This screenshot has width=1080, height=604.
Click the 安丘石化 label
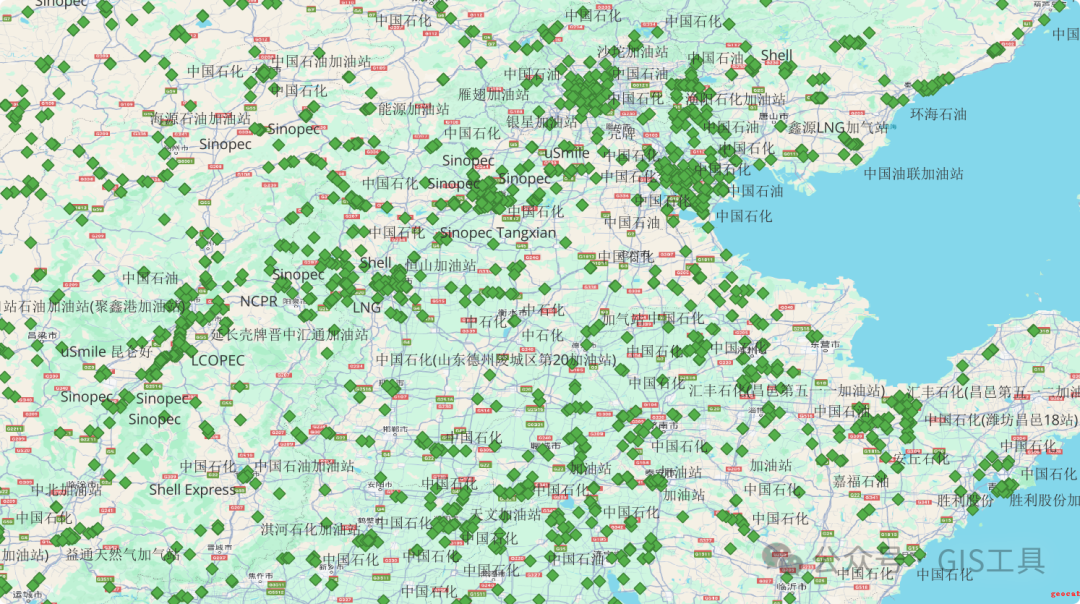921,459
